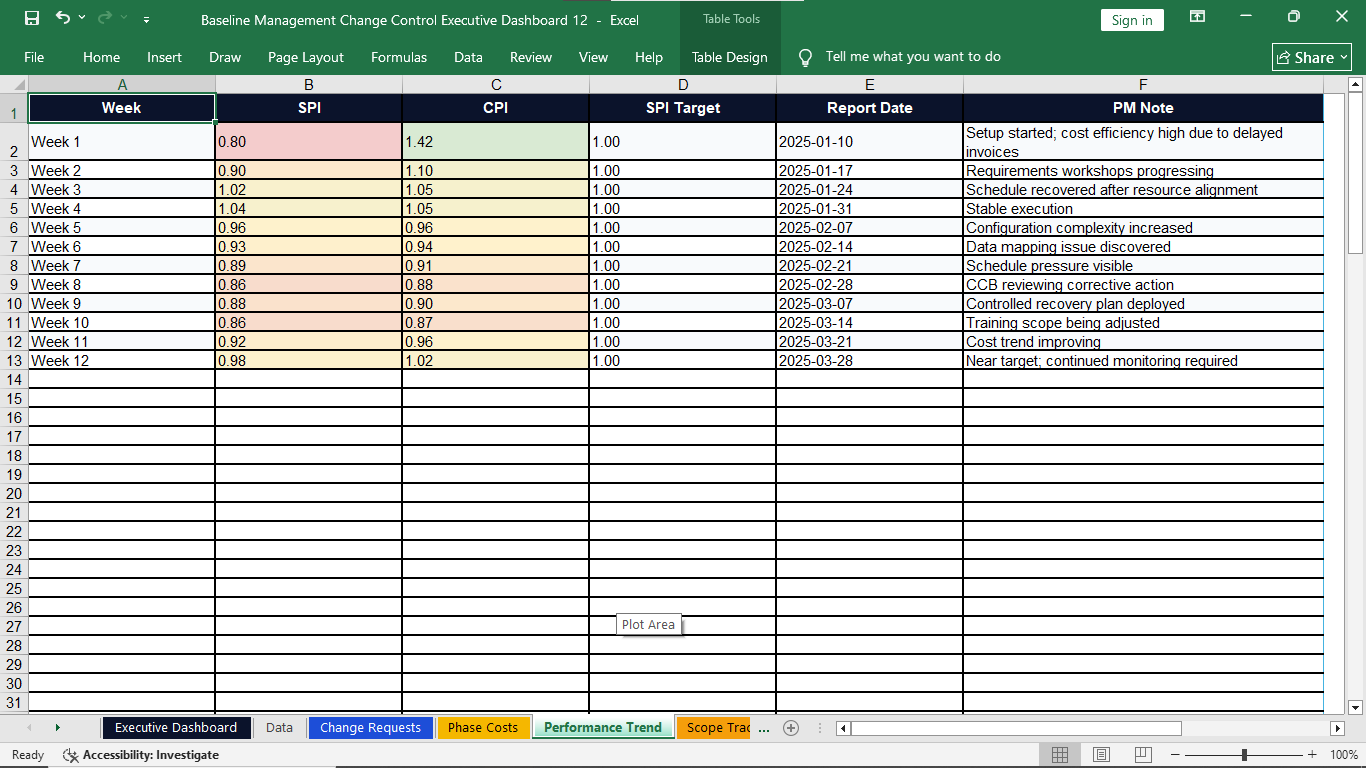Open the Draw ribbon tab
Viewport: 1366px width, 768px height.
pyautogui.click(x=225, y=57)
